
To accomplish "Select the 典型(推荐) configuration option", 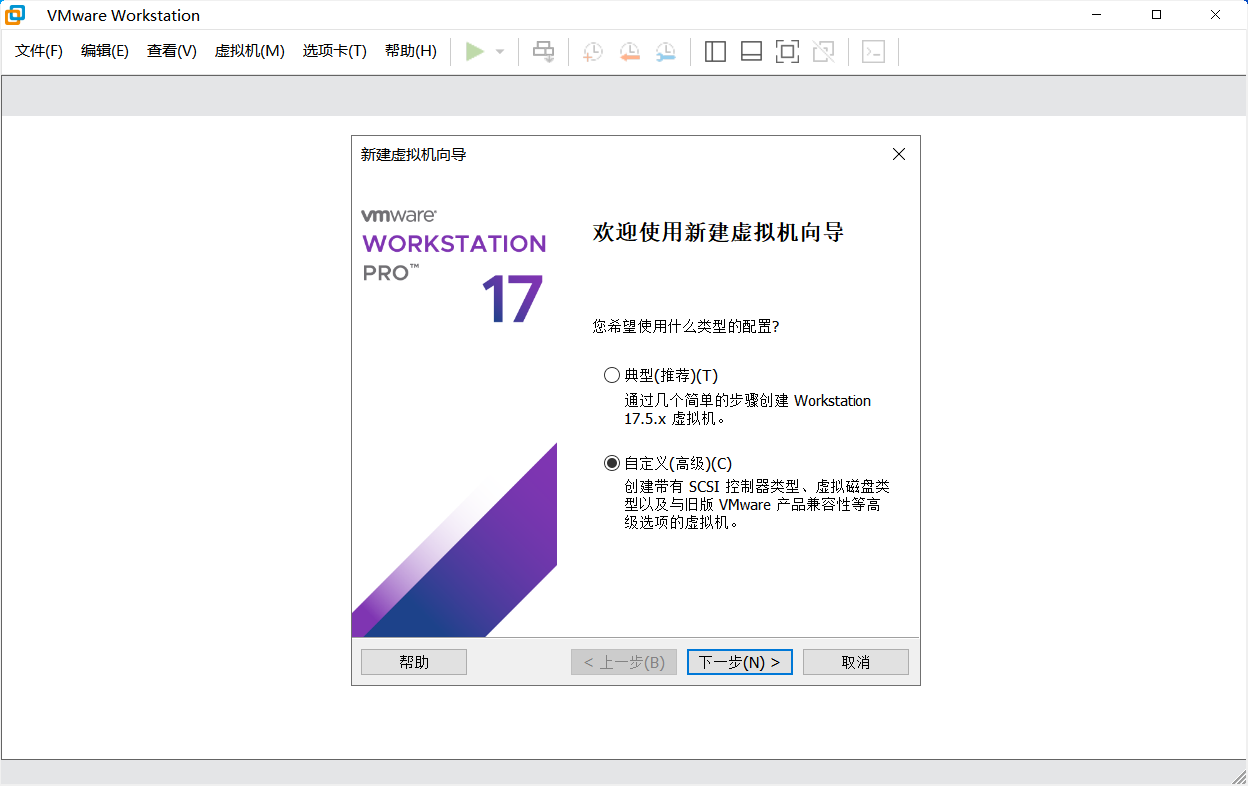I will 611,375.
